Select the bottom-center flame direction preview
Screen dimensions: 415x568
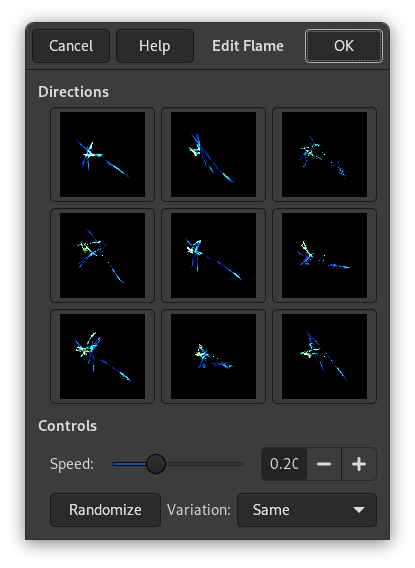pyautogui.click(x=213, y=356)
